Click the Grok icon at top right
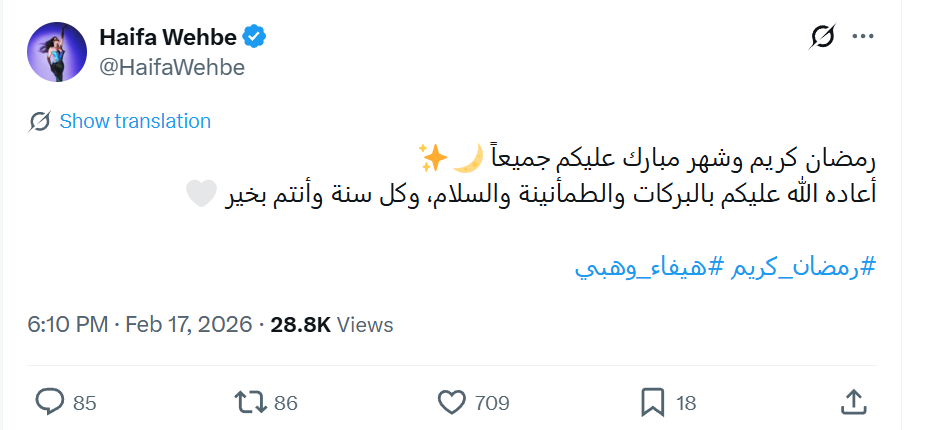931x430 pixels. coord(821,39)
